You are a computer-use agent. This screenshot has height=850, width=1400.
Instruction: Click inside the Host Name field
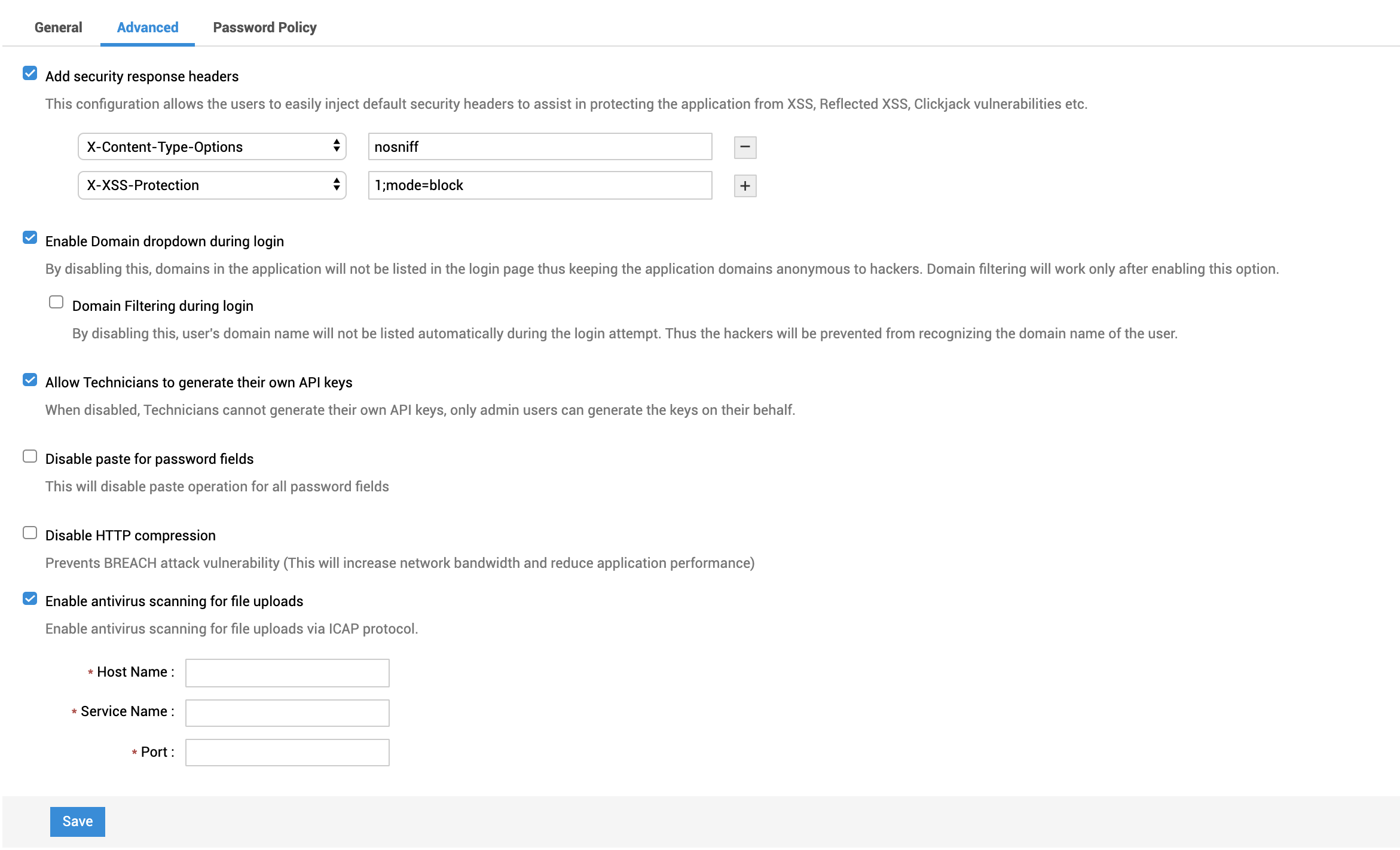click(x=286, y=672)
